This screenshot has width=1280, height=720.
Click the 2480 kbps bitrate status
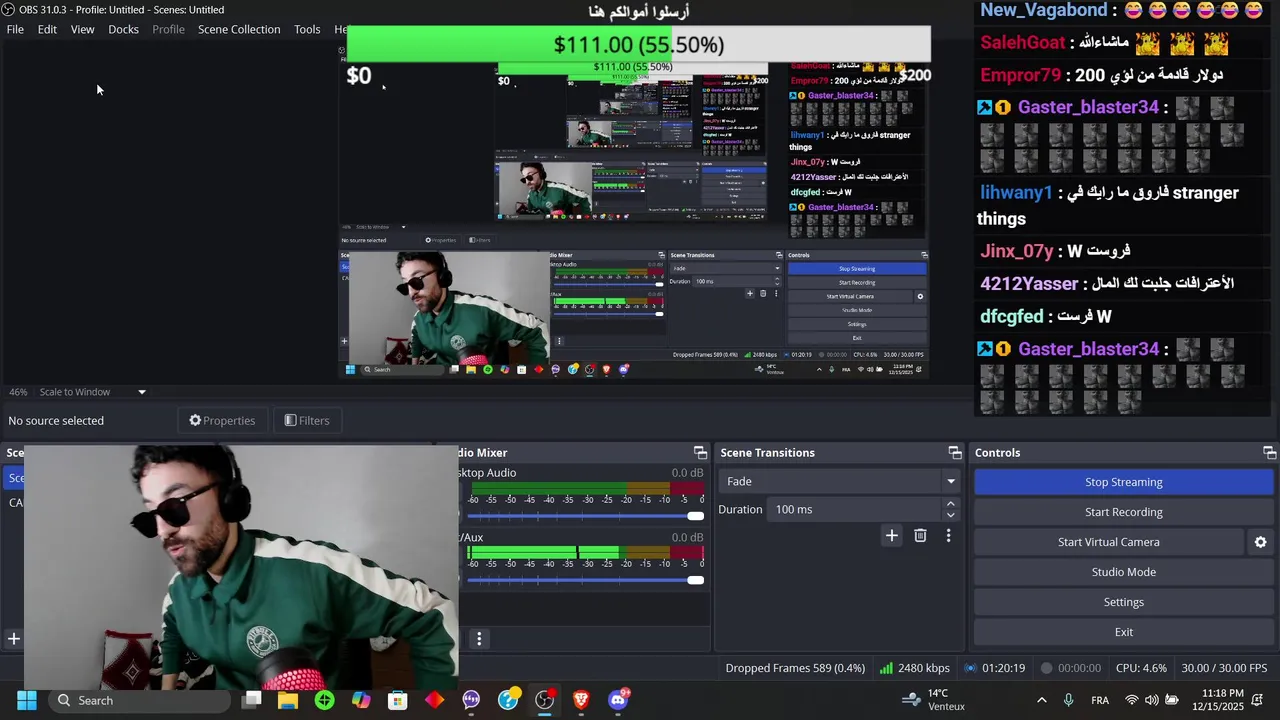(x=915, y=668)
